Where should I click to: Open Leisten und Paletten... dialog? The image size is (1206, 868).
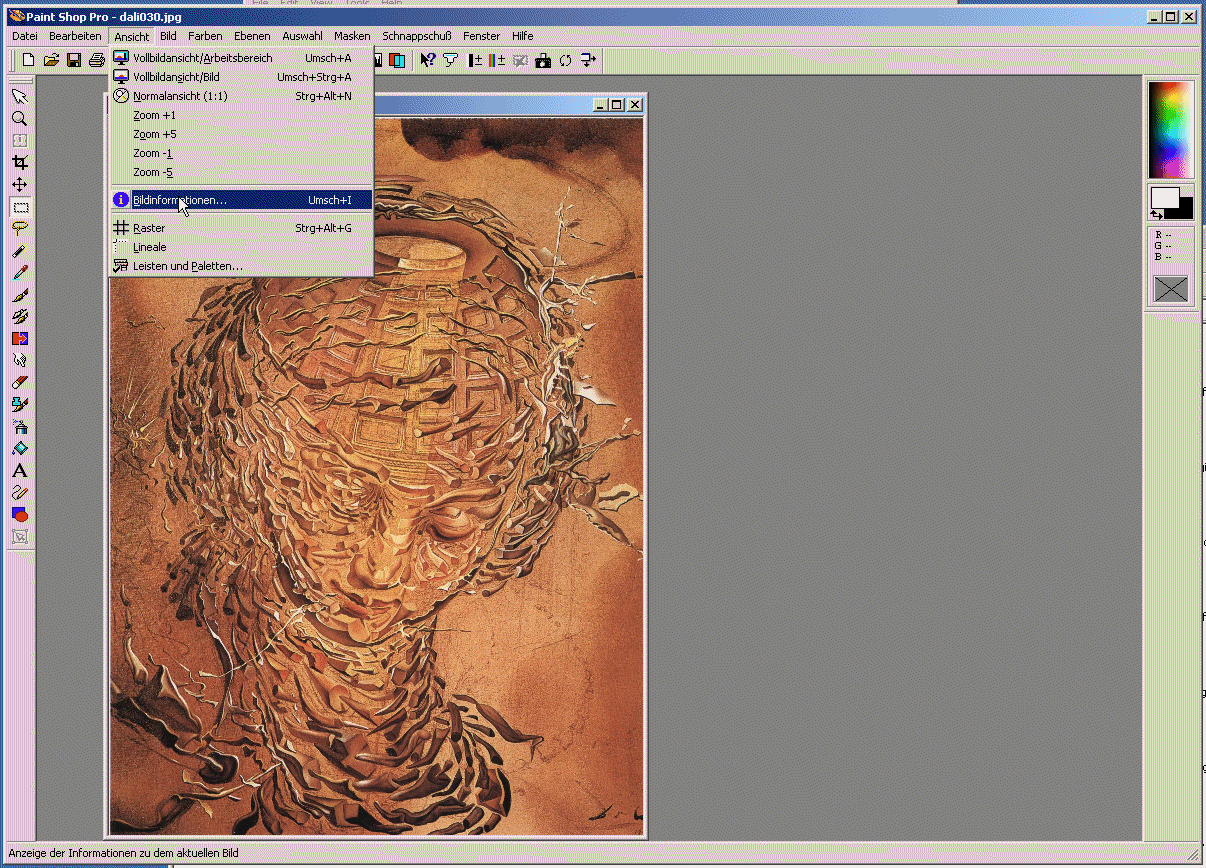pos(241,266)
